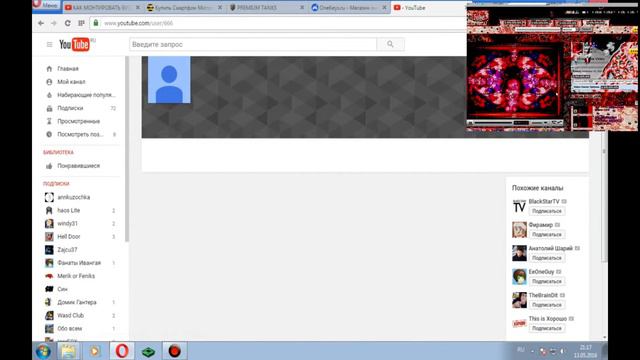Subscribe to Фирамир with Подписаться
Screen dimensions: 640x360
coord(547,234)
